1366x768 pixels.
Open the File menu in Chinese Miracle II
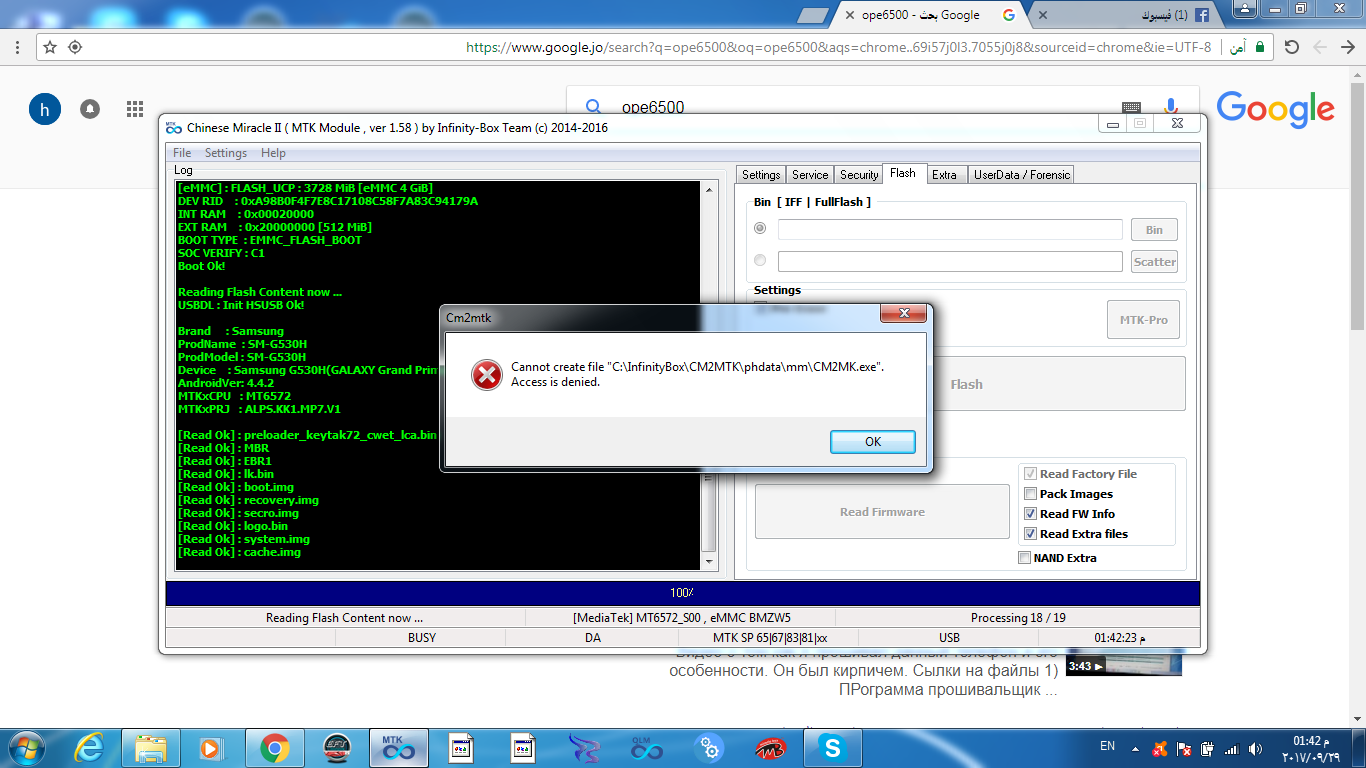click(x=182, y=153)
